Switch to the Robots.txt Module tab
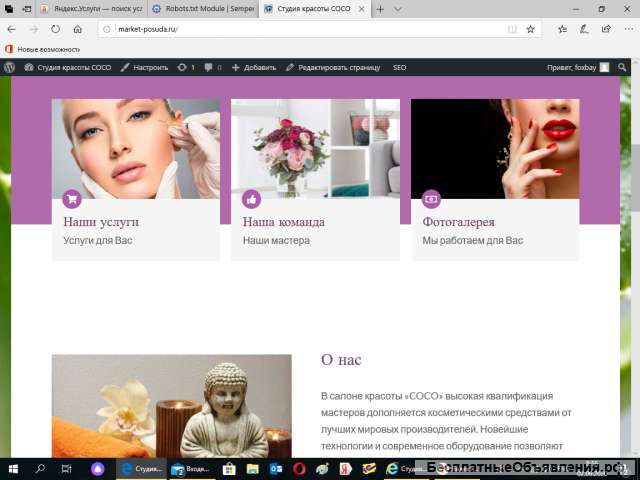 pyautogui.click(x=202, y=9)
